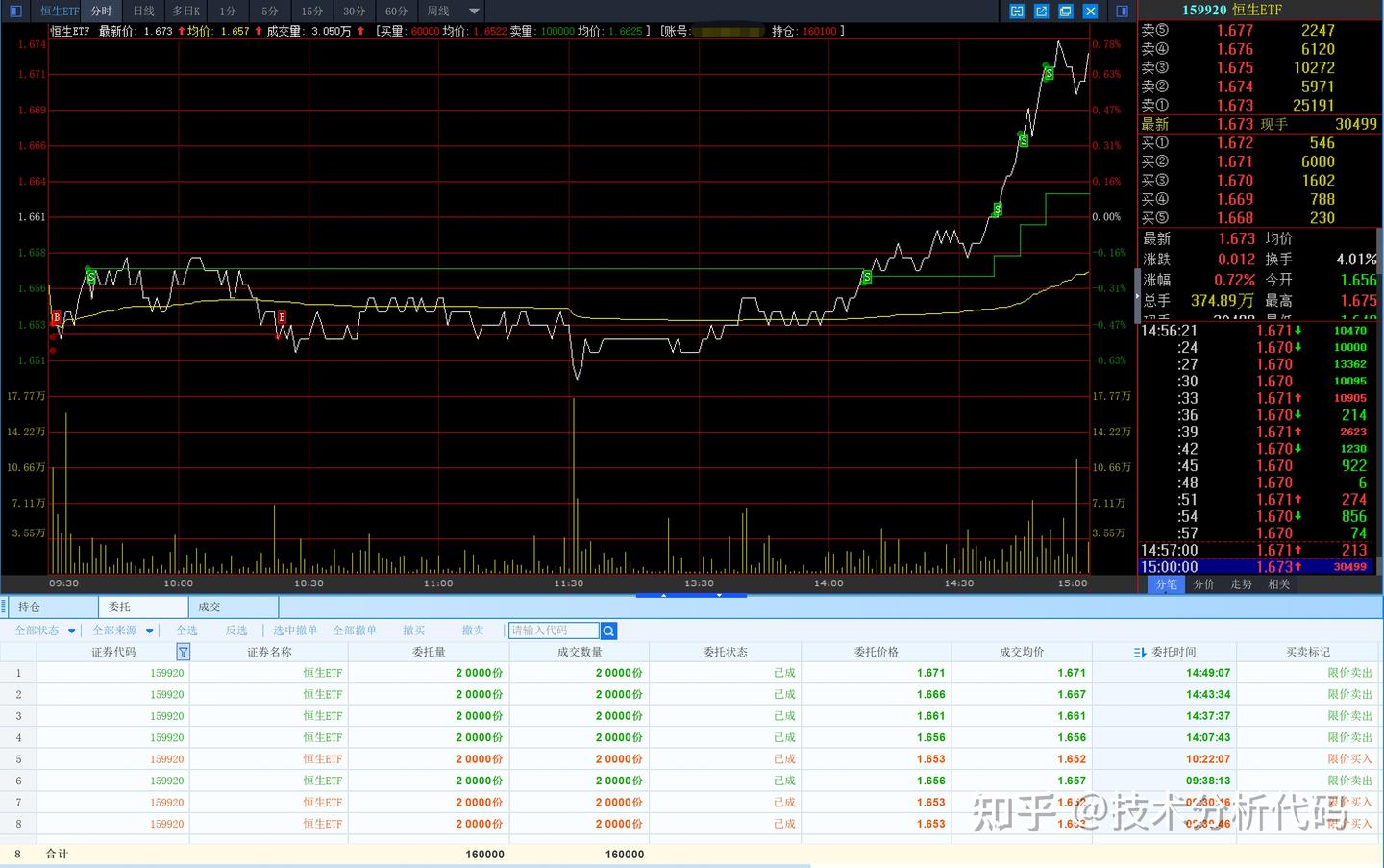Click the 恒生ETF tab in the top bar
The height and width of the screenshot is (868, 1384).
tap(59, 11)
